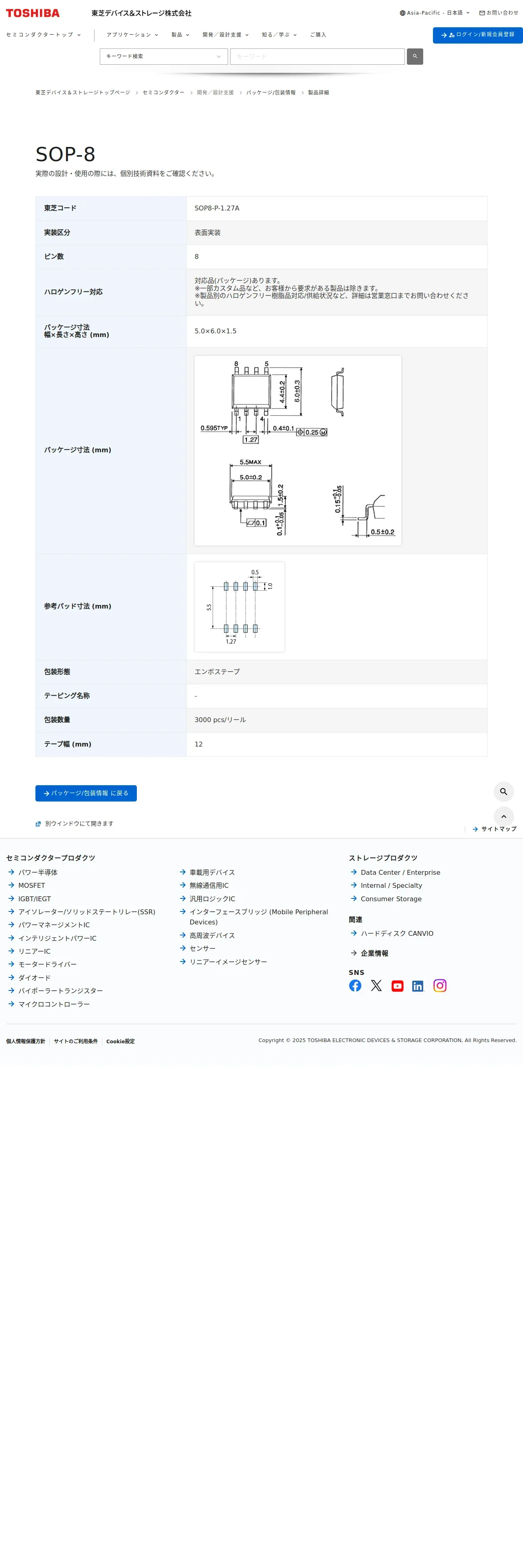Screen dimensions: 523x1568
Task: Open アイソレーター/ソリッドステートリレー(SSR) link
Action: pos(86,912)
